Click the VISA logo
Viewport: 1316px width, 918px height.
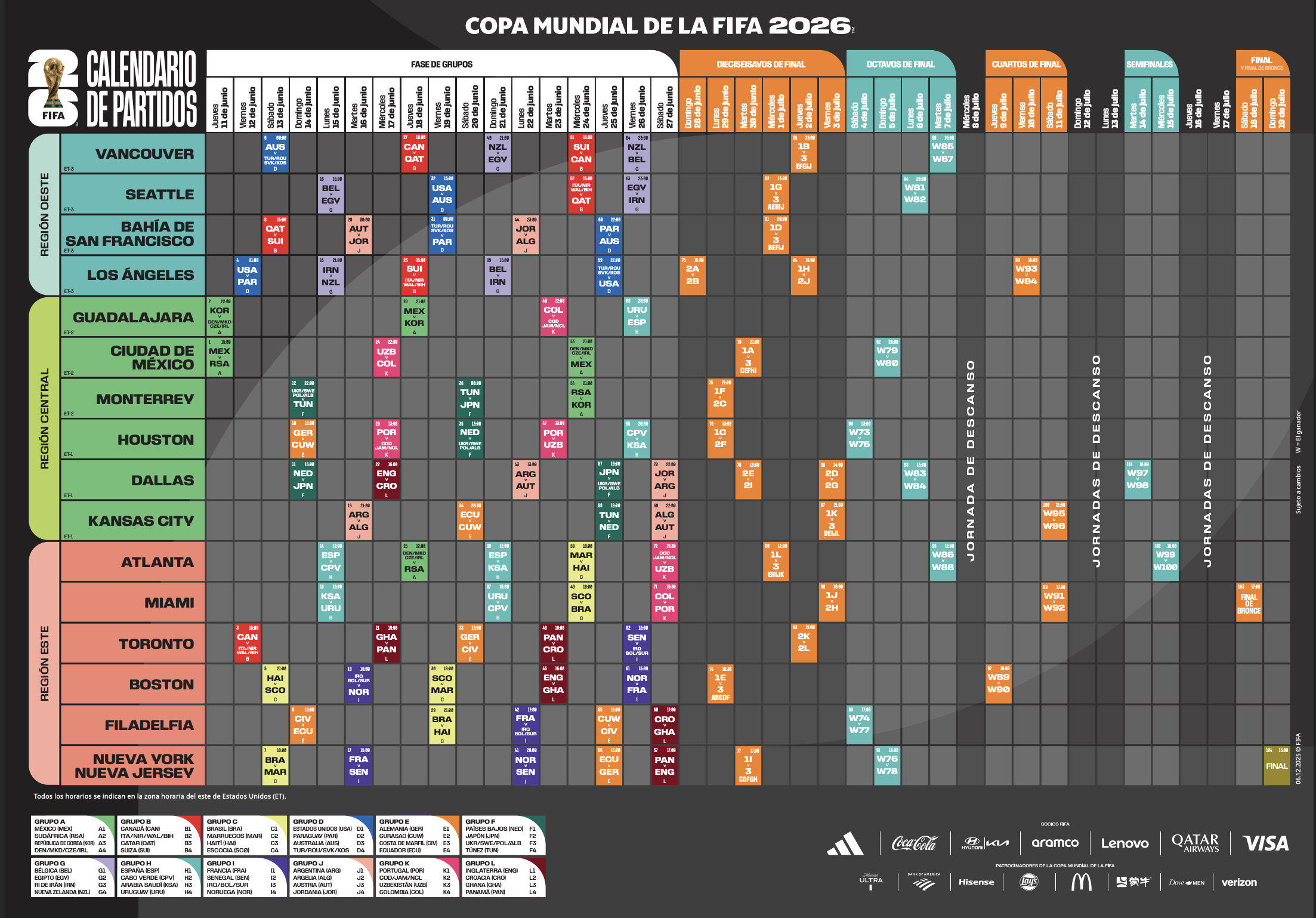point(1265,843)
